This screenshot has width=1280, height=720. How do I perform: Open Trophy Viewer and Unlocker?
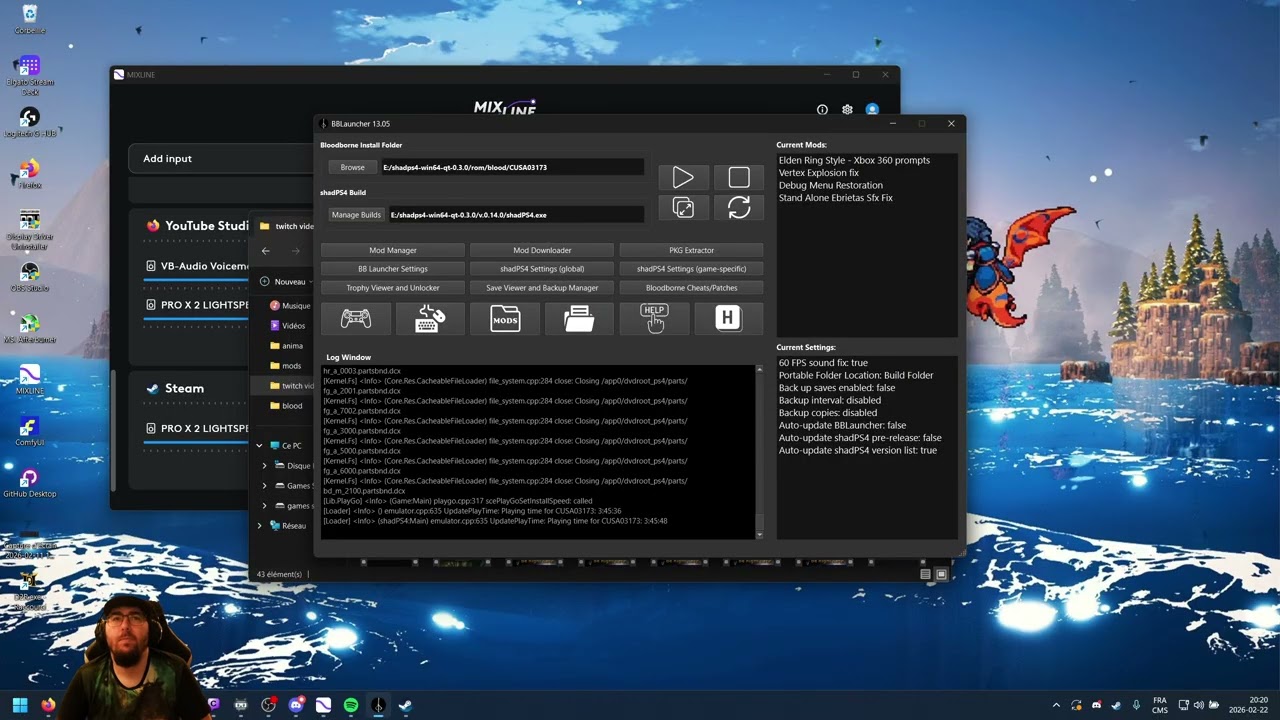(392, 288)
